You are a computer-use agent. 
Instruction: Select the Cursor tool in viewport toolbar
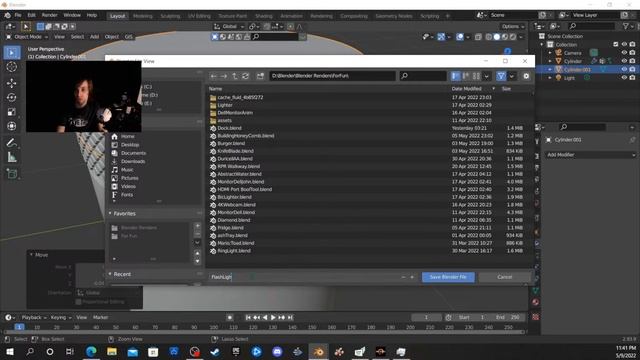point(11,67)
